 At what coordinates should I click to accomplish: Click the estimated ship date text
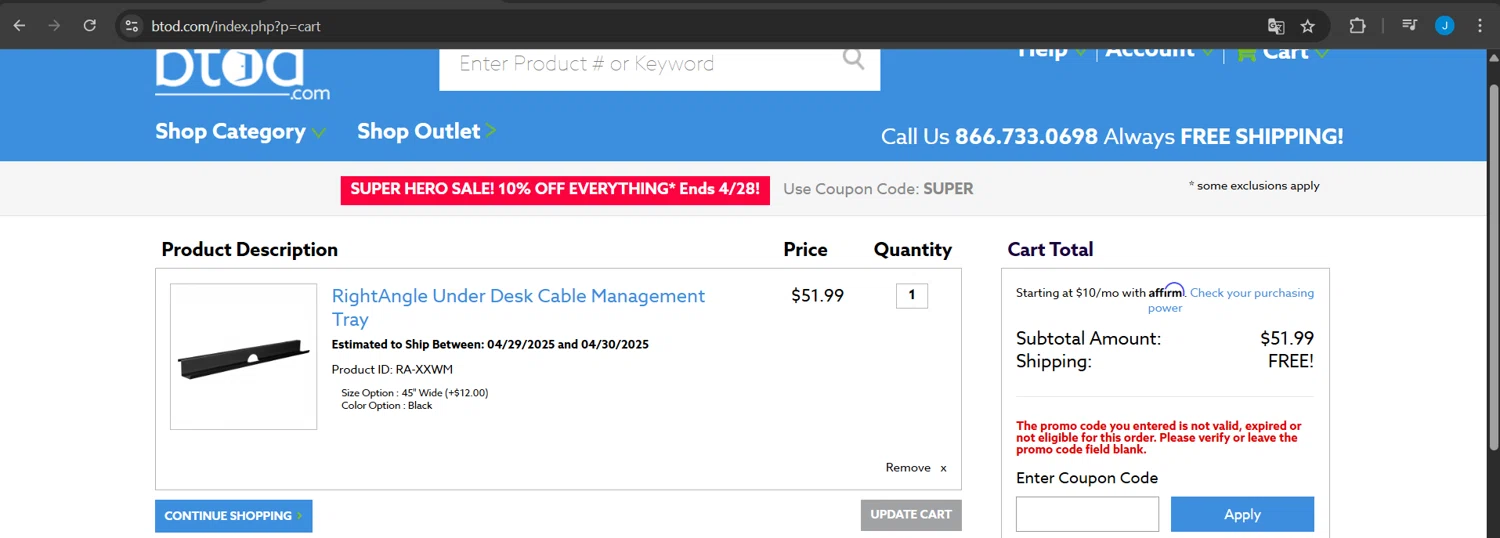tap(490, 345)
